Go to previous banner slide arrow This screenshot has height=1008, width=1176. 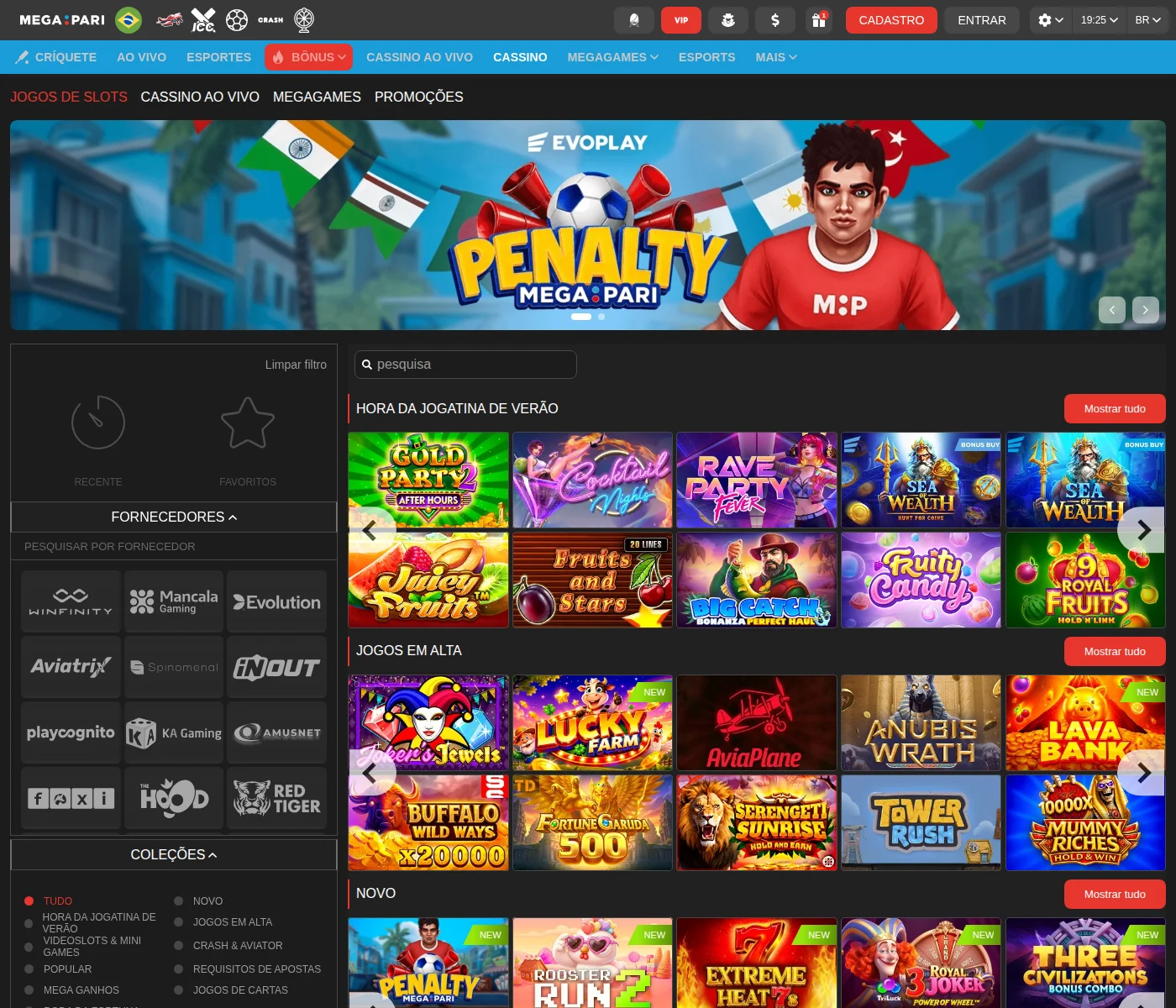[1112, 310]
